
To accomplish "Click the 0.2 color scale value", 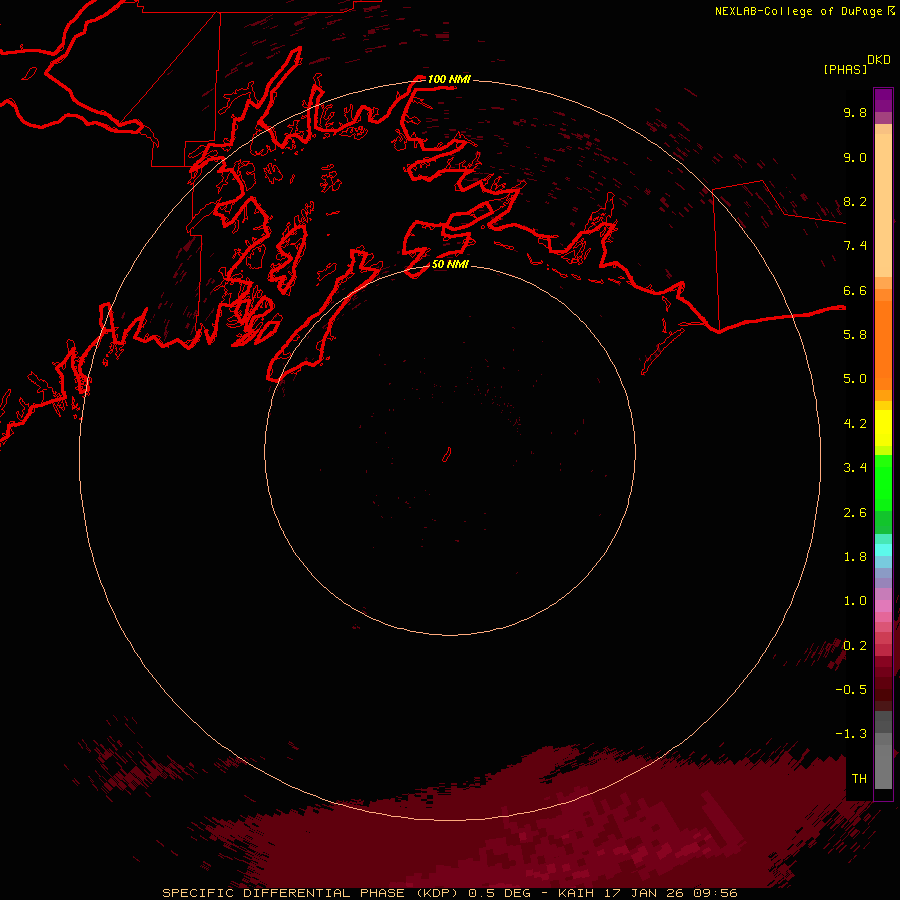I will (855, 645).
